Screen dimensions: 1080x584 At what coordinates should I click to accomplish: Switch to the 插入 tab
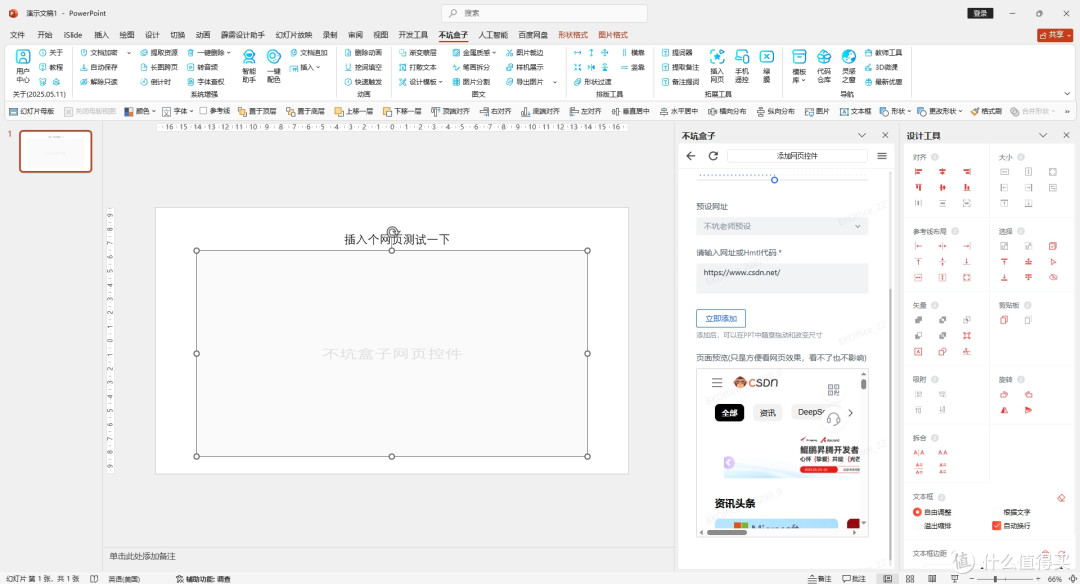point(101,34)
